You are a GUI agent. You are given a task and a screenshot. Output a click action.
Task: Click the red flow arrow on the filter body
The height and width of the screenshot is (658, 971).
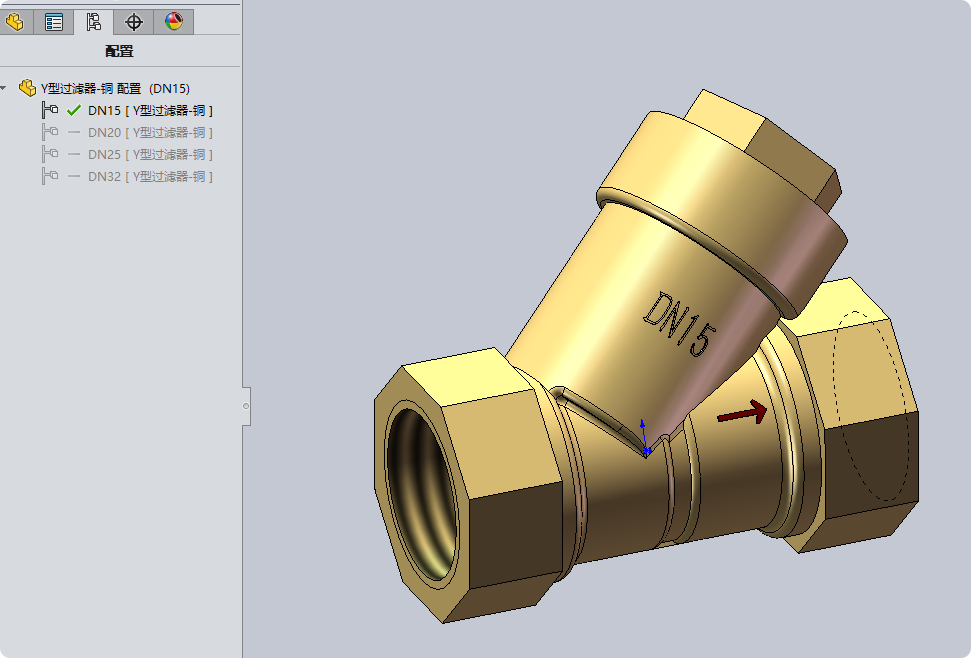coord(742,412)
